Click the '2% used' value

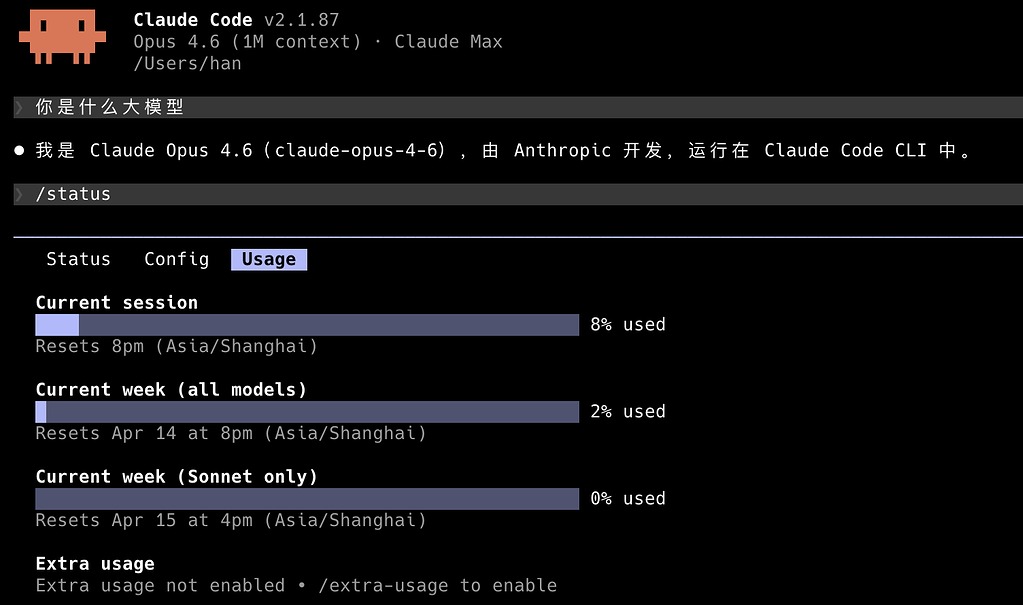tap(628, 412)
